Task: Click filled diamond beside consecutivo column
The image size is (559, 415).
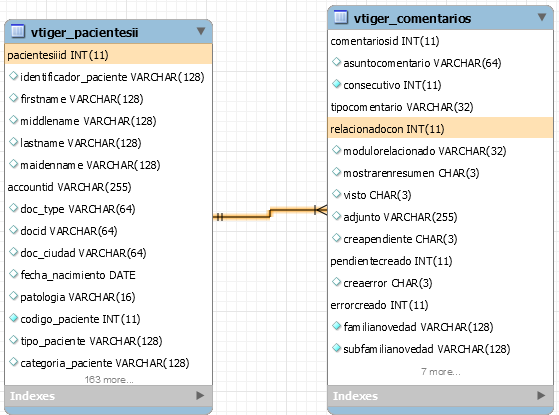Action: pyautogui.click(x=336, y=84)
